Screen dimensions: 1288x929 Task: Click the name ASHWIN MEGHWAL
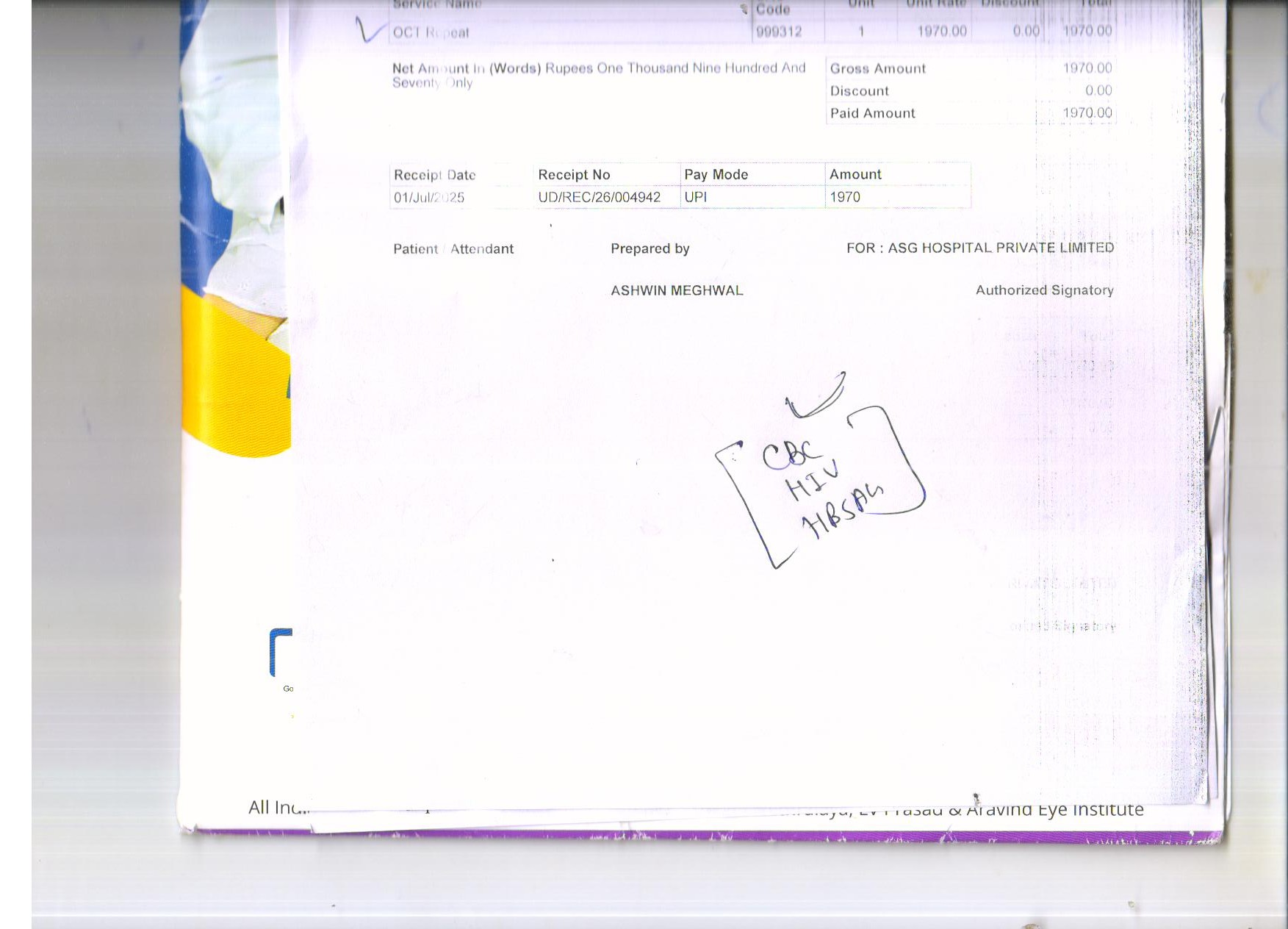pyautogui.click(x=677, y=290)
